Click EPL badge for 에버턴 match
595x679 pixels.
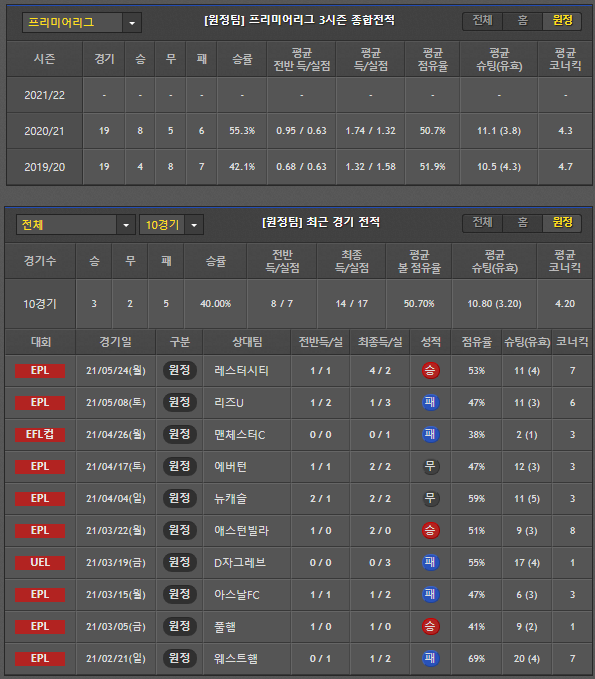click(x=40, y=466)
